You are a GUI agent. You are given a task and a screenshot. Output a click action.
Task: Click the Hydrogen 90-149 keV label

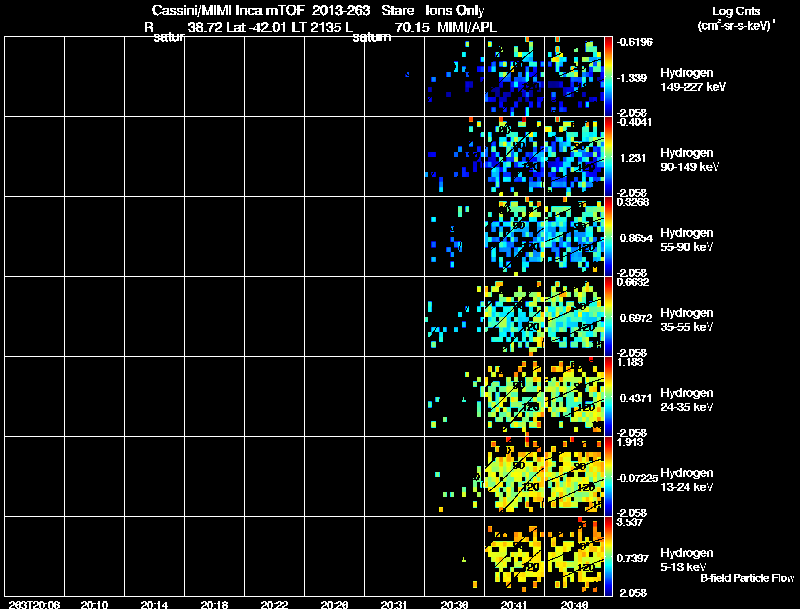689,160
